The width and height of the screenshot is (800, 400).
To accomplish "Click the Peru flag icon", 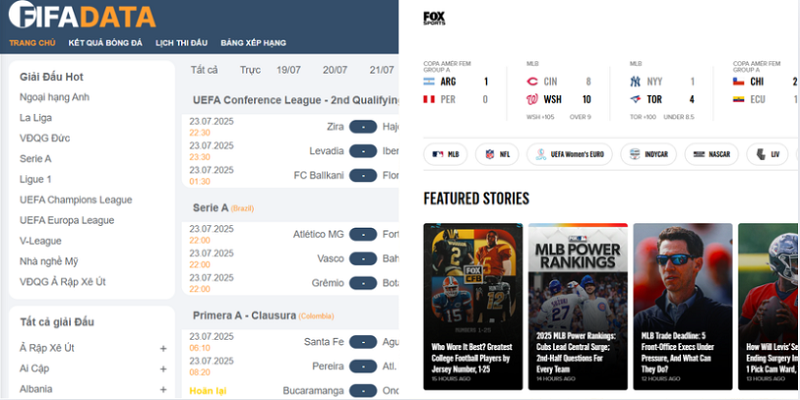I will (429, 99).
